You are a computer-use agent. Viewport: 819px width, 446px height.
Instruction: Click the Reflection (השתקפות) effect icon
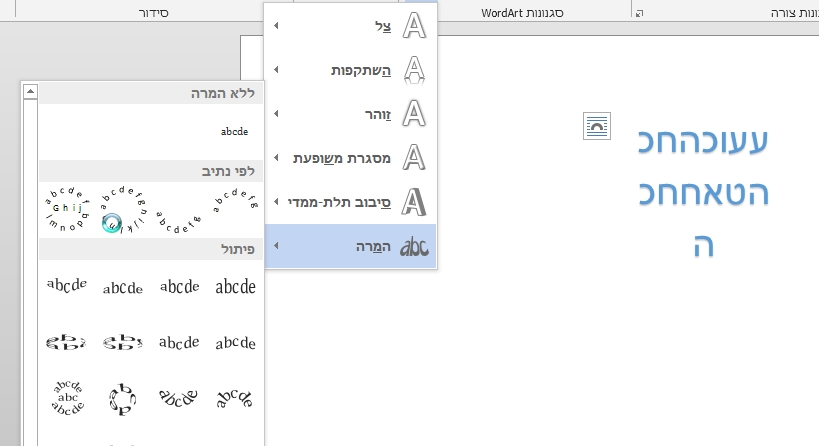(414, 70)
